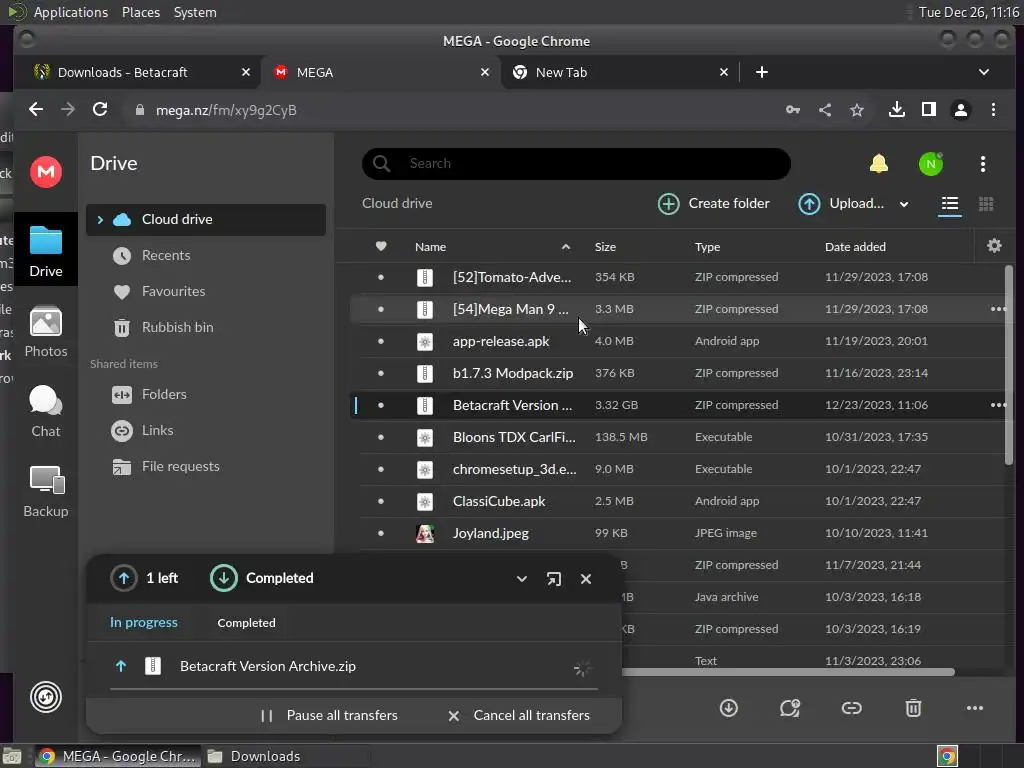Open shared Folders item

[206, 394]
